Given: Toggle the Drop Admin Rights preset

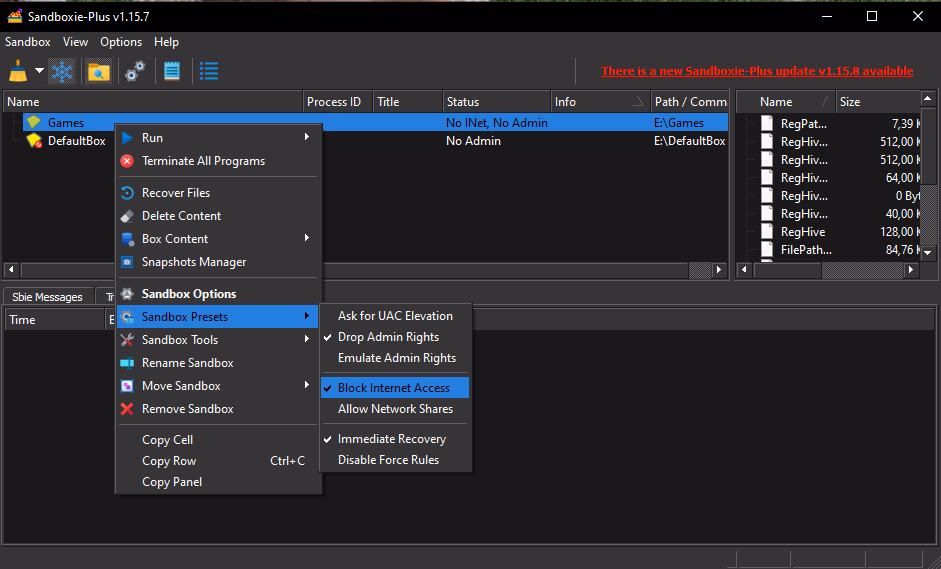Looking at the screenshot, I should (388, 337).
